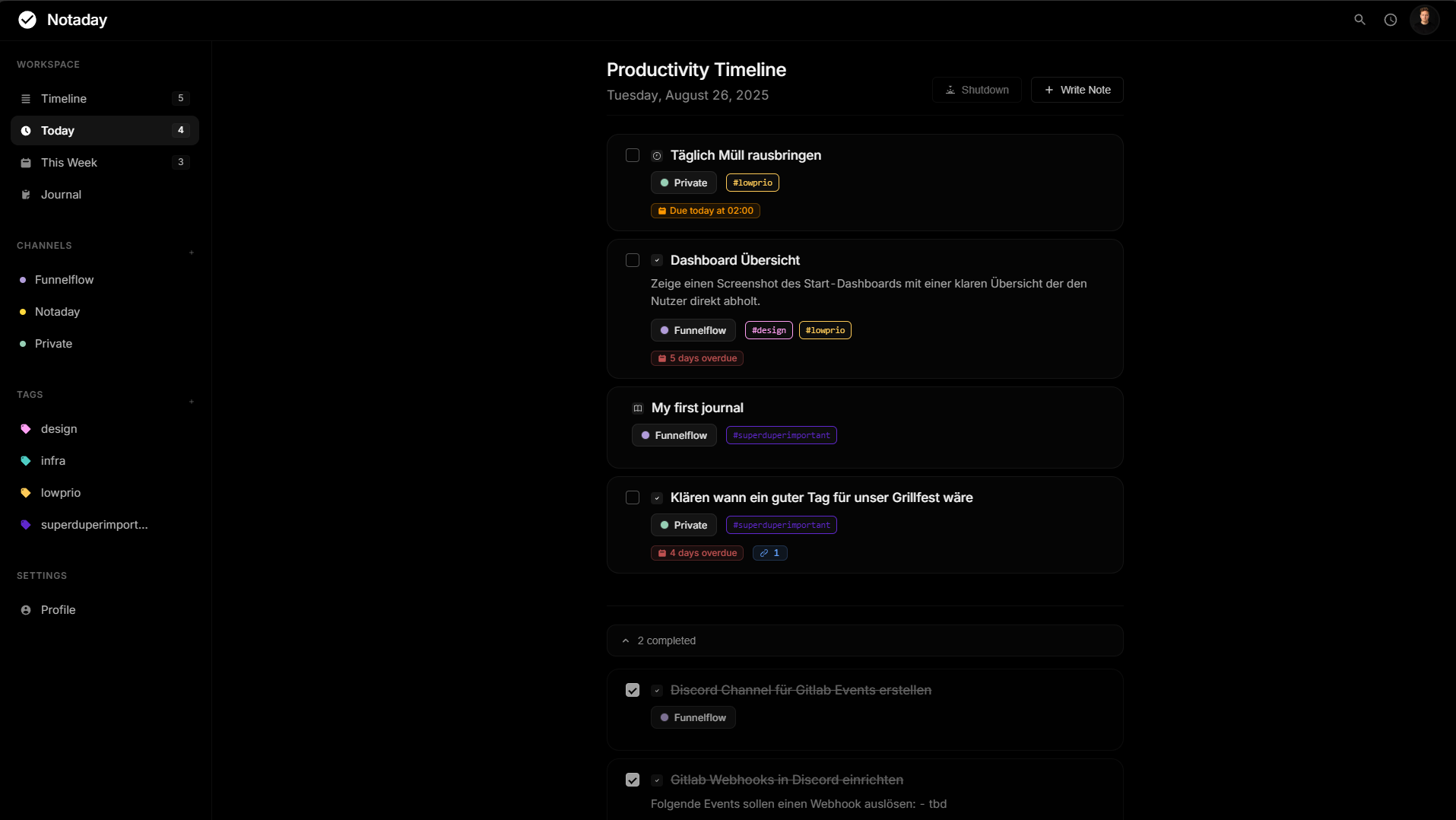
Task: Expand the Dashboard Übersicht task chevron
Action: pos(657,261)
